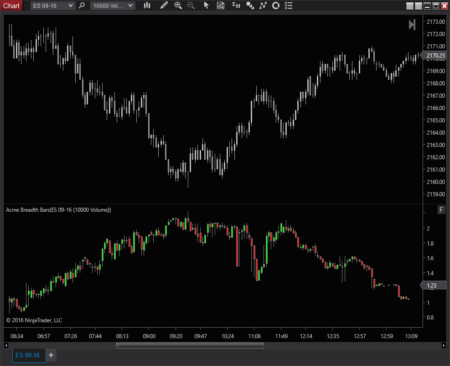
Task: Add a new tab with plus button
Action: (x=51, y=355)
